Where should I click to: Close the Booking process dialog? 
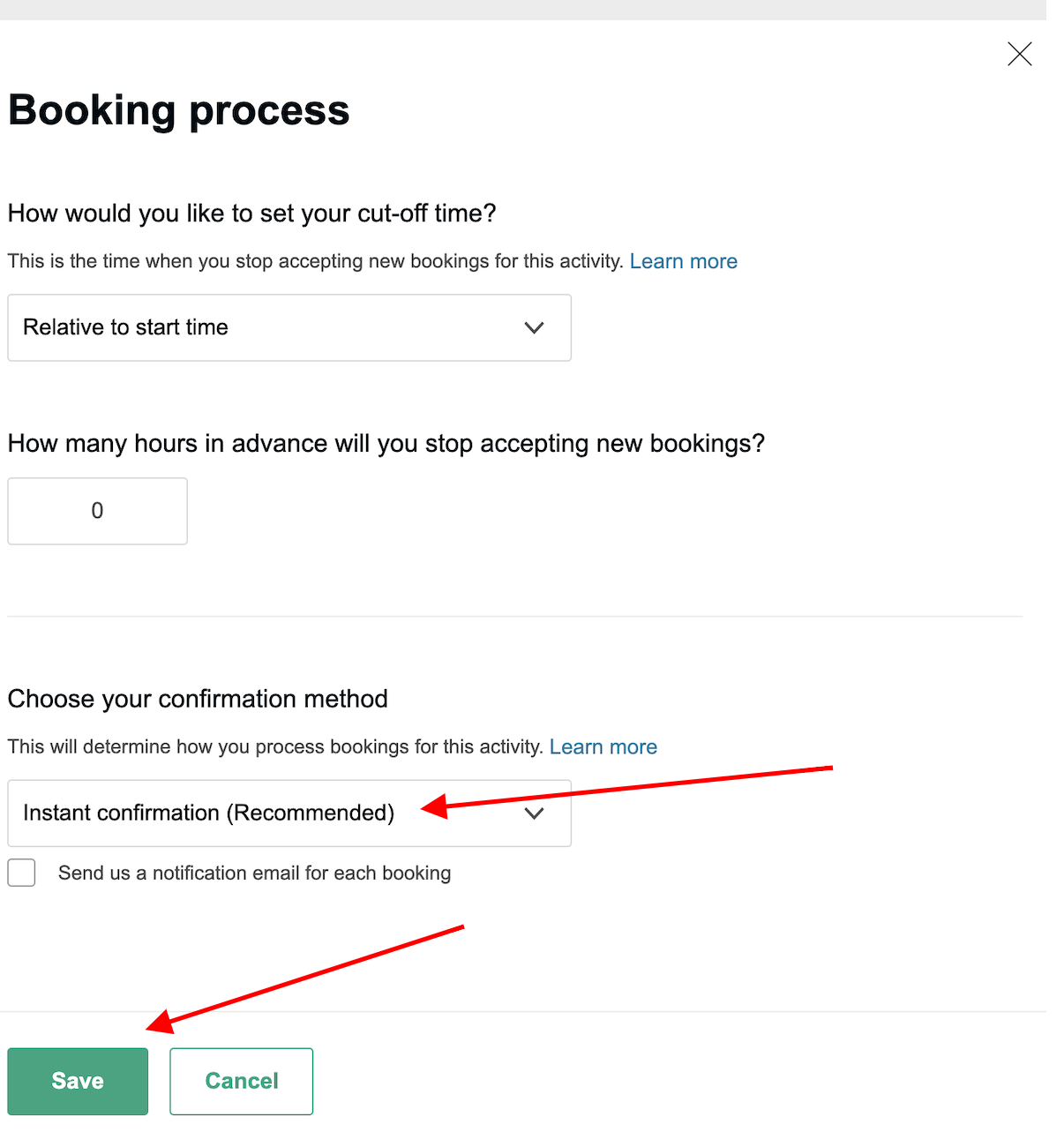point(1019,54)
